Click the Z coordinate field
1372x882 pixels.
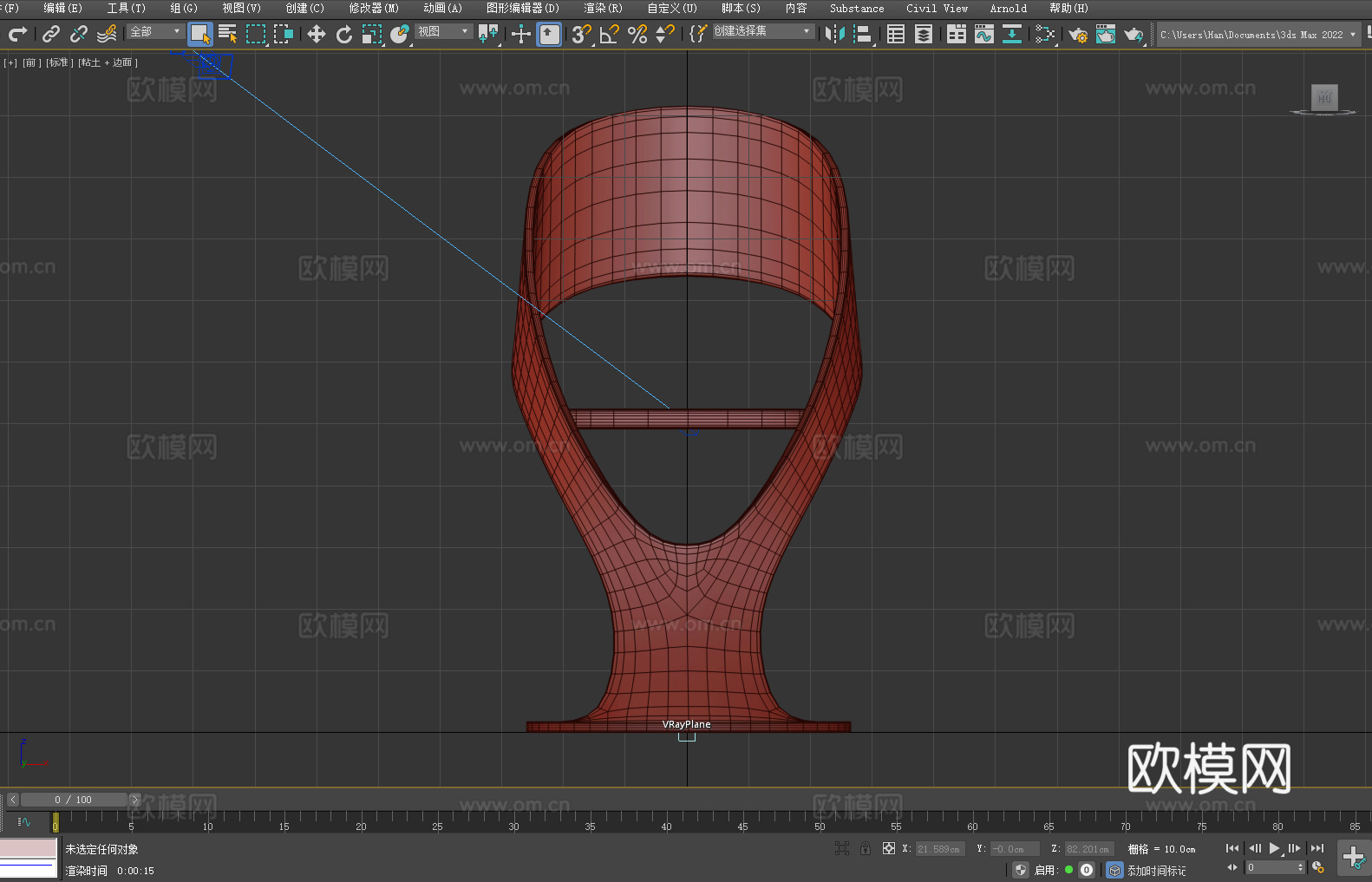pyautogui.click(x=1088, y=849)
